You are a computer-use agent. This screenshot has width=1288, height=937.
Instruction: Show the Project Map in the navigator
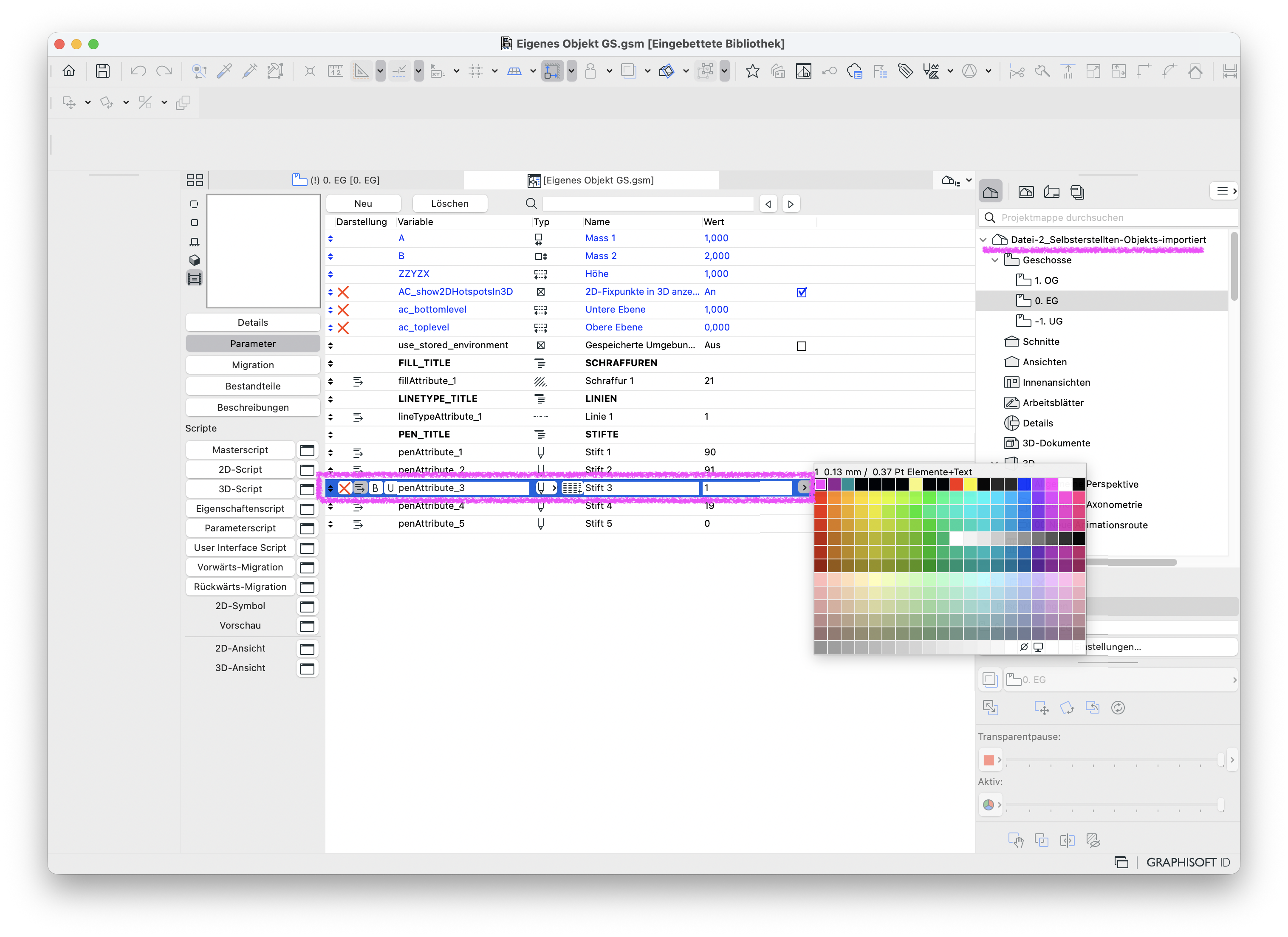coord(990,192)
